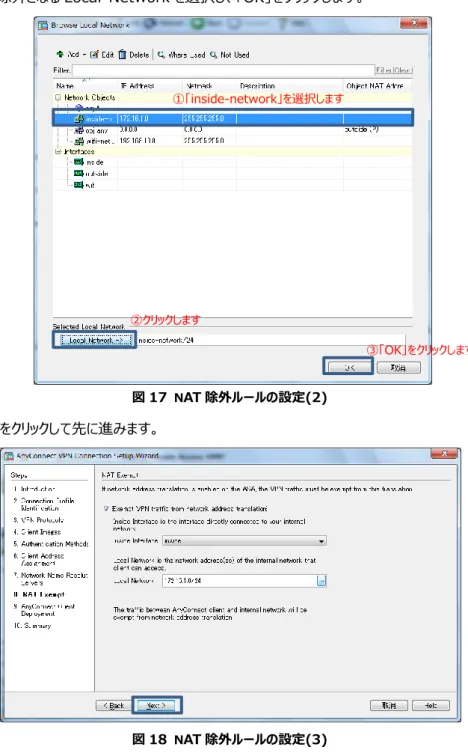Select step 9 AnyConnect Client Deployment
468x753 pixels.
44,610
